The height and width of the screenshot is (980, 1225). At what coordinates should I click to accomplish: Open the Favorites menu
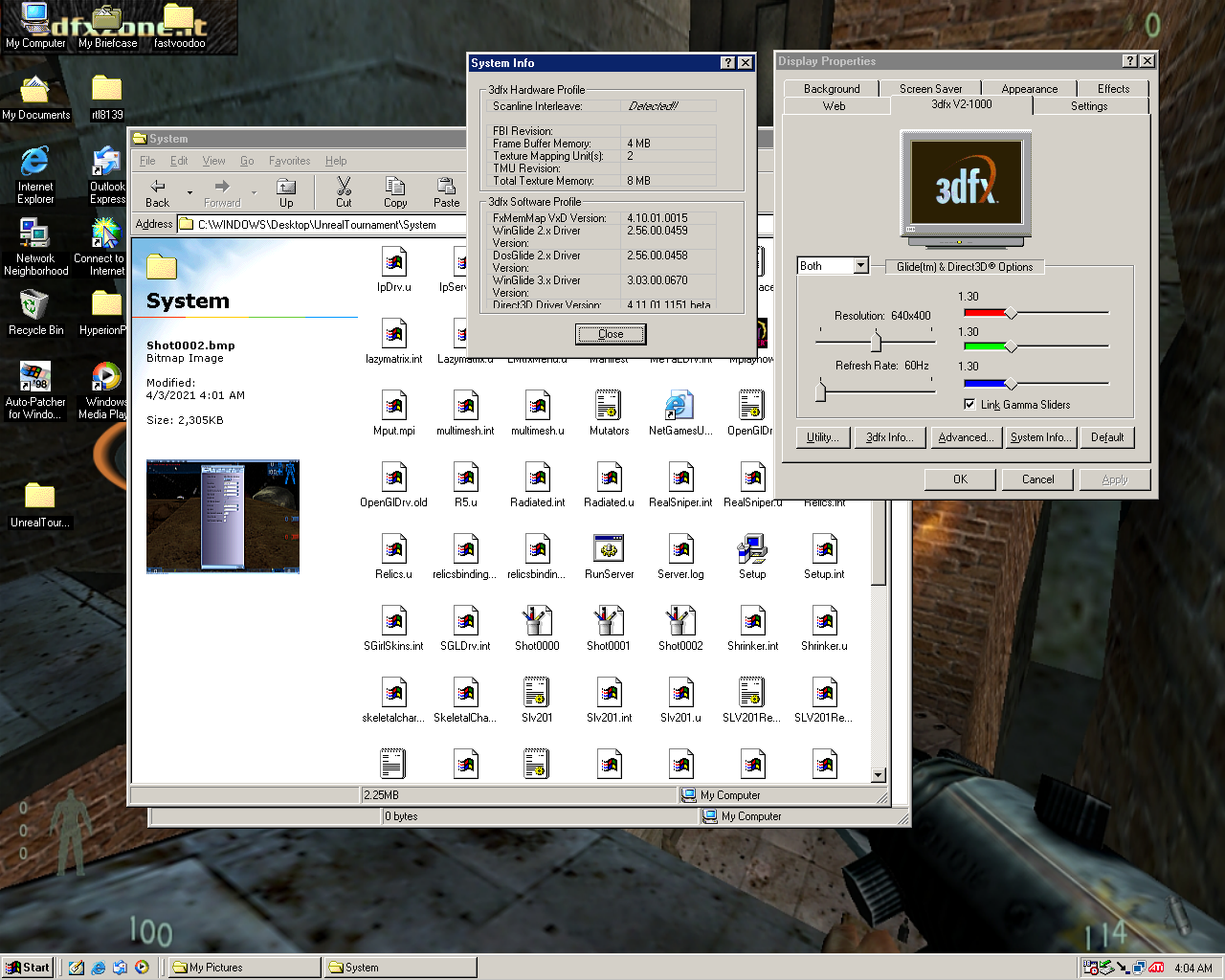click(x=289, y=161)
